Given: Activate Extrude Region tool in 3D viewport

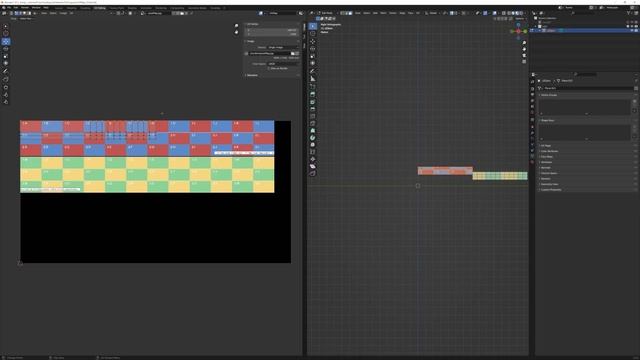Looking at the screenshot, I should 313,94.
